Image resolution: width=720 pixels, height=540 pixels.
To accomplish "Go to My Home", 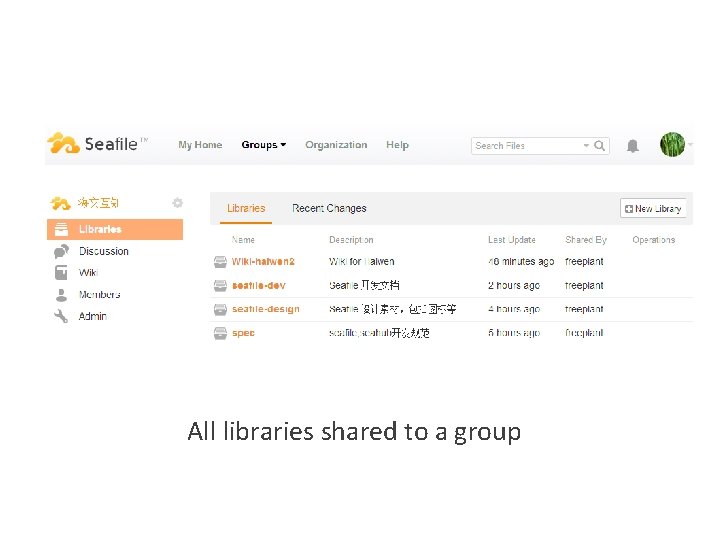I will point(200,145).
